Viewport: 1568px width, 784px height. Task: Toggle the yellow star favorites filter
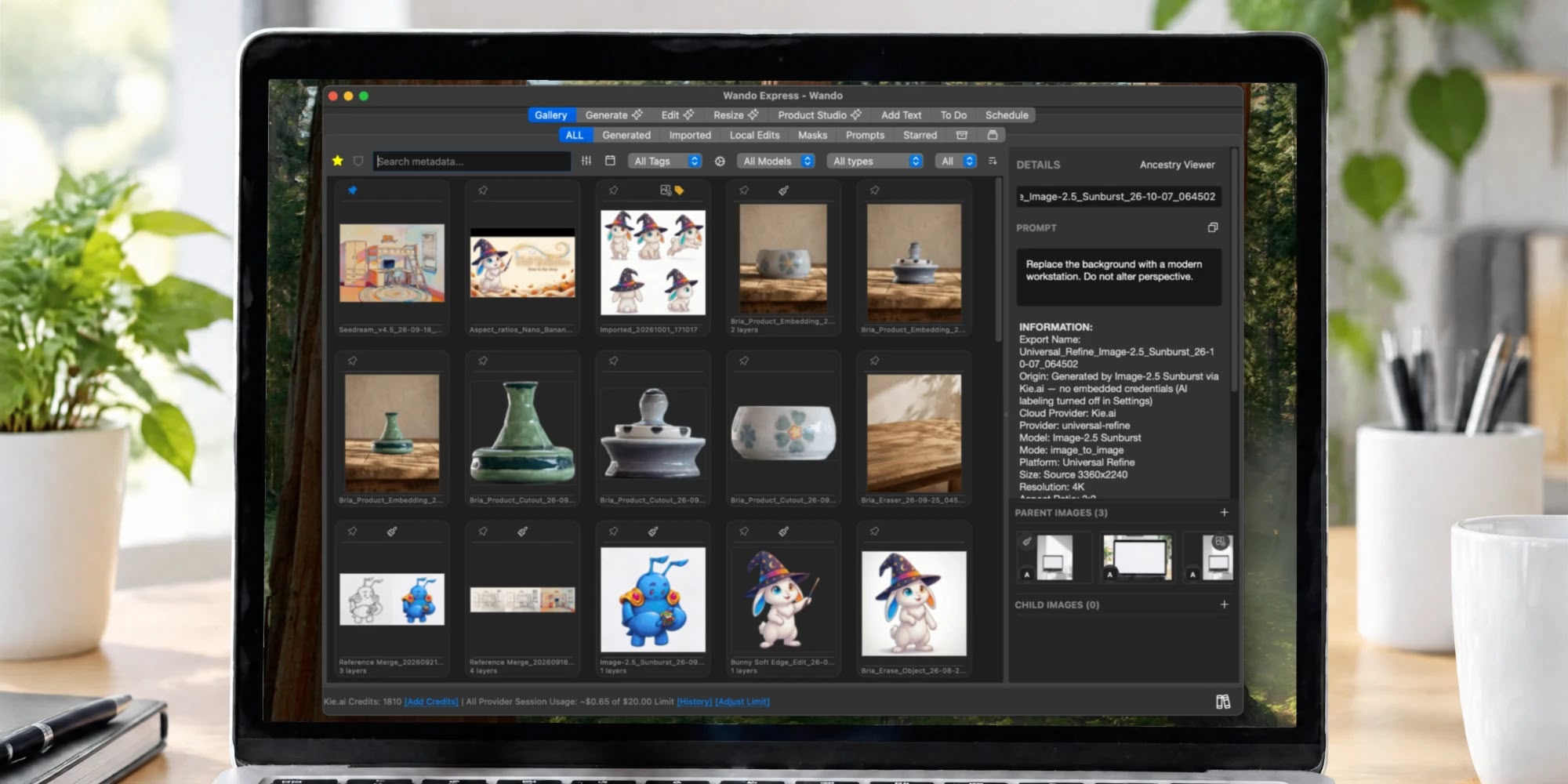point(337,161)
